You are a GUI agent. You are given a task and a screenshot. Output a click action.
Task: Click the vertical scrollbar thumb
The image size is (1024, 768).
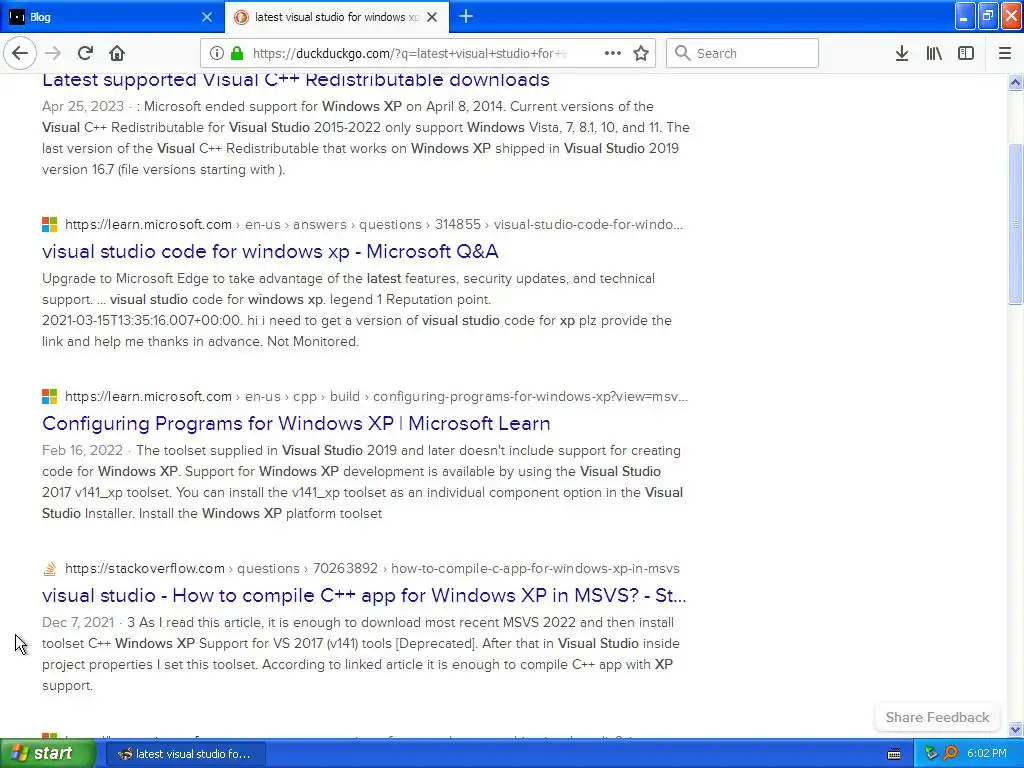pyautogui.click(x=1015, y=224)
